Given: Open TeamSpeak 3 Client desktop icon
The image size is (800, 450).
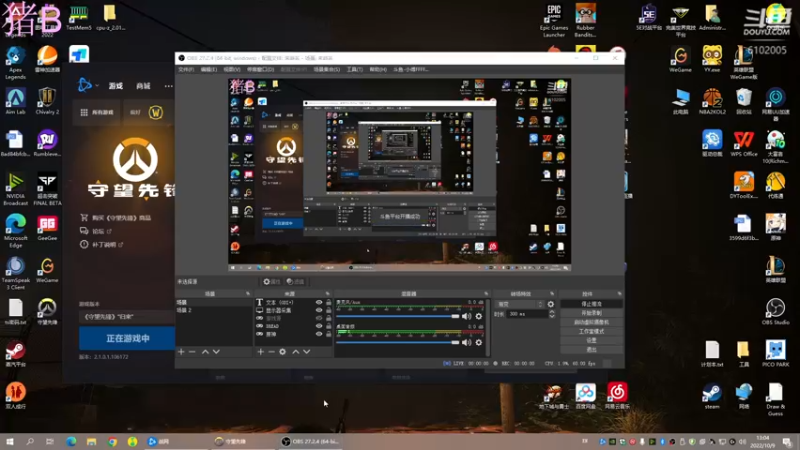Looking at the screenshot, I should tap(15, 273).
